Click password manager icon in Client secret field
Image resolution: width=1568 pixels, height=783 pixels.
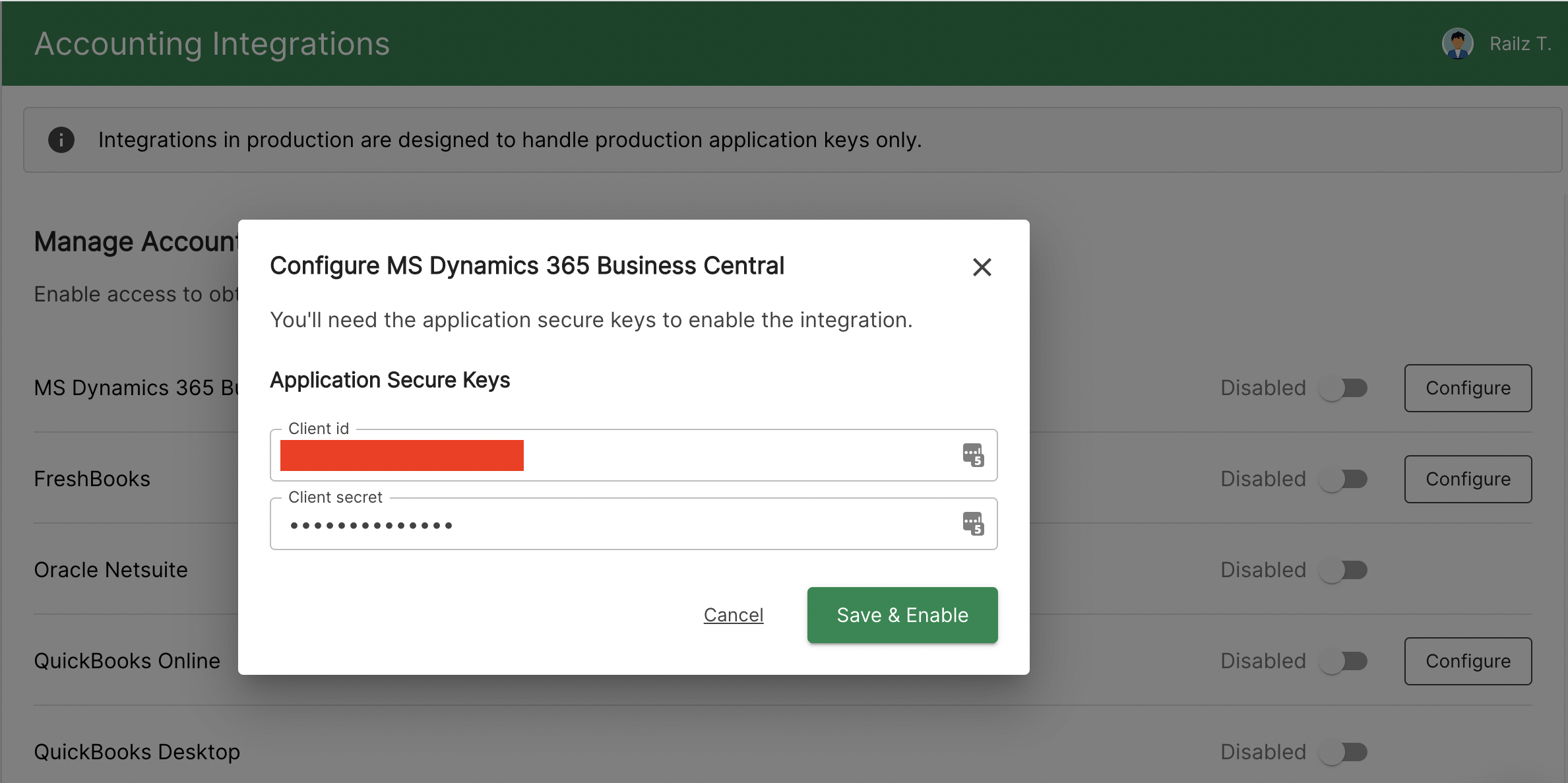click(x=973, y=524)
